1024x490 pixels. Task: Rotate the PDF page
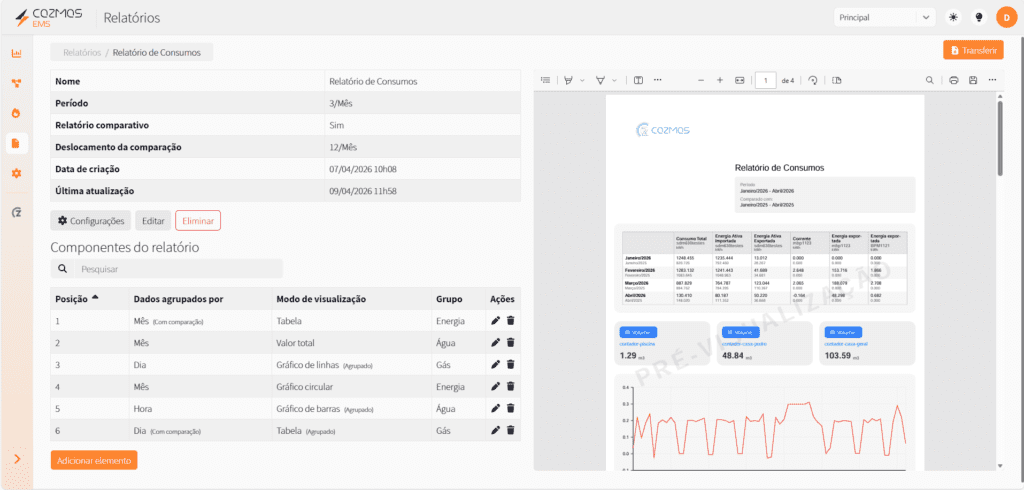[x=812, y=80]
